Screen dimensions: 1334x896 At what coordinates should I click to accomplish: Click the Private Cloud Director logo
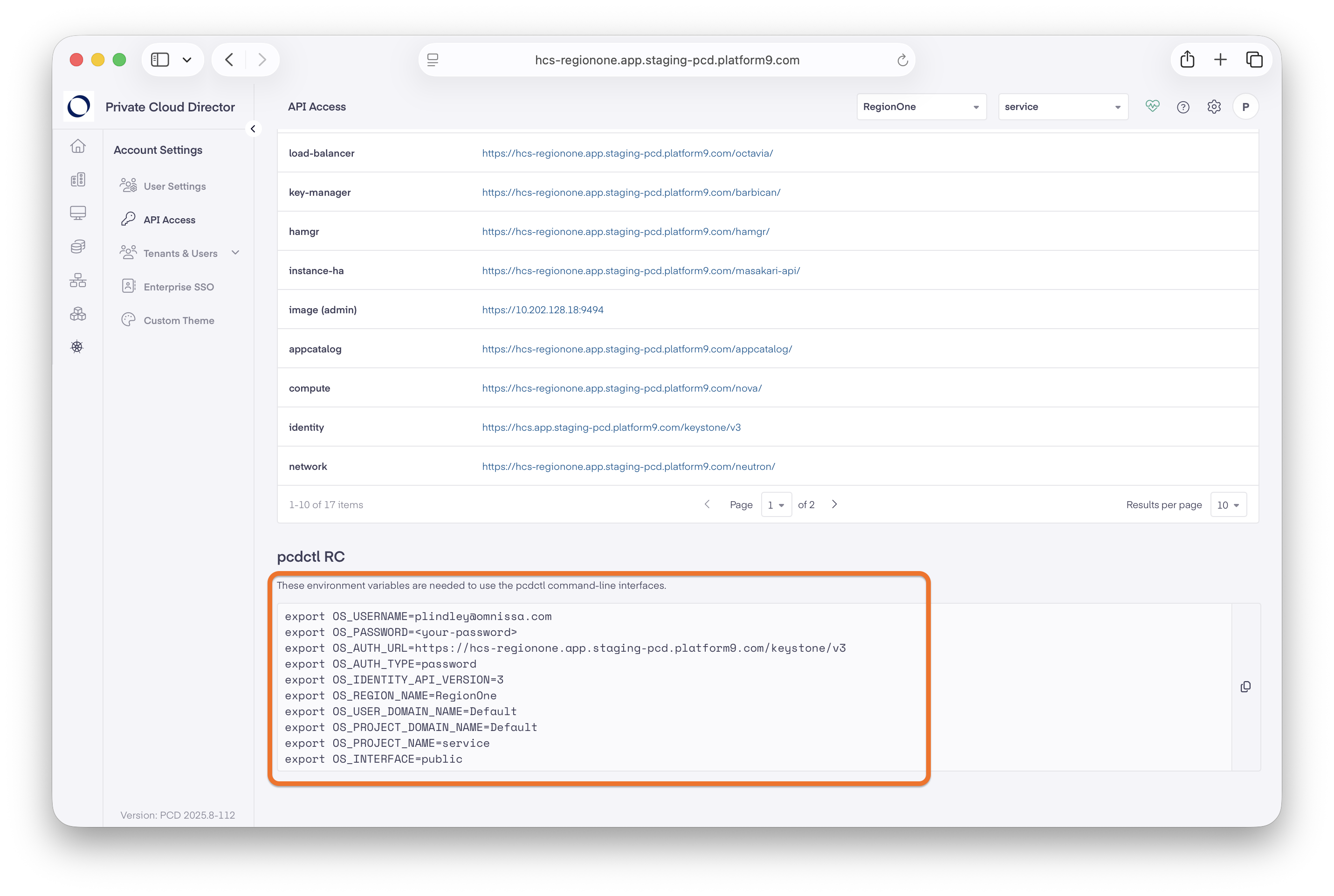click(x=79, y=106)
